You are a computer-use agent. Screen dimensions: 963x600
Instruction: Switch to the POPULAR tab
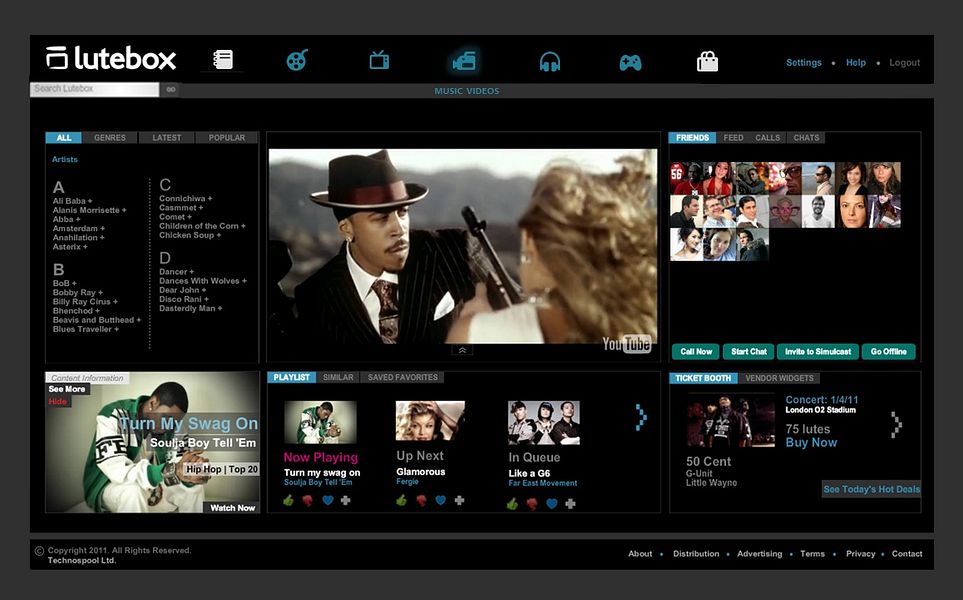[x=227, y=138]
